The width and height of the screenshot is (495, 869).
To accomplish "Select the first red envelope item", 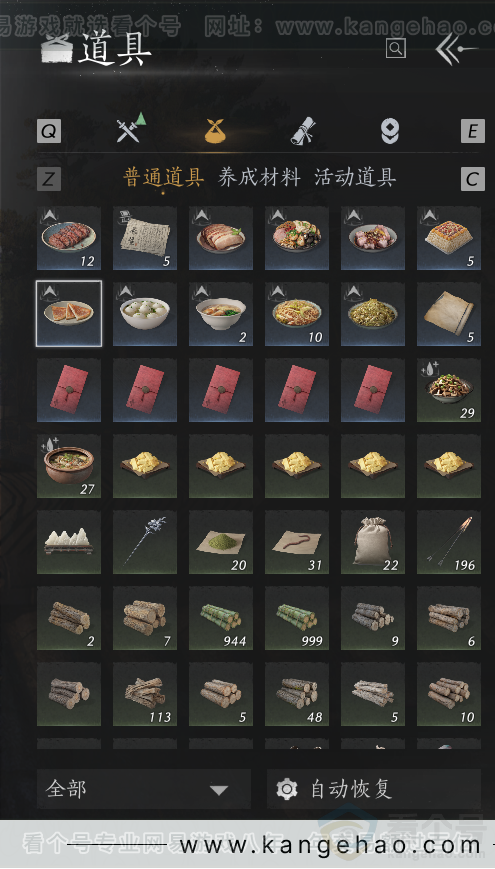I will click(x=69, y=390).
